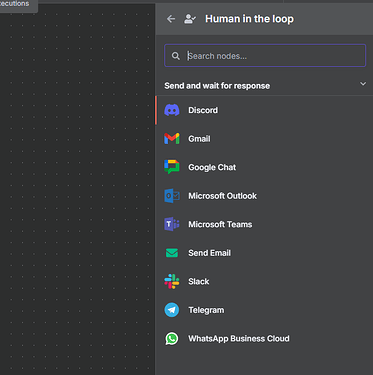Select the Discord logo icon
Image resolution: width=373 pixels, height=375 pixels.
(172, 110)
